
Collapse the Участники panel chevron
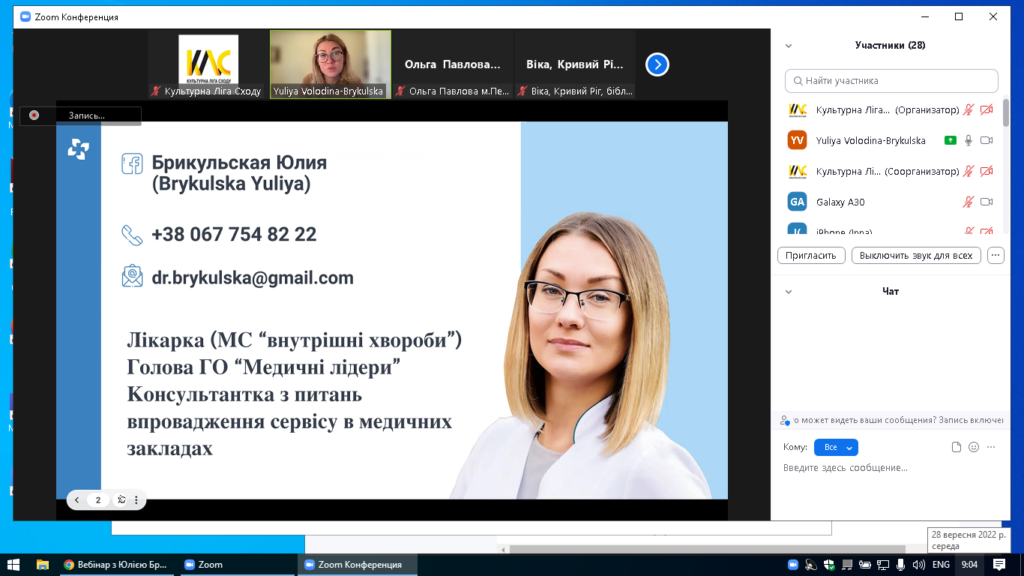pyautogui.click(x=788, y=46)
